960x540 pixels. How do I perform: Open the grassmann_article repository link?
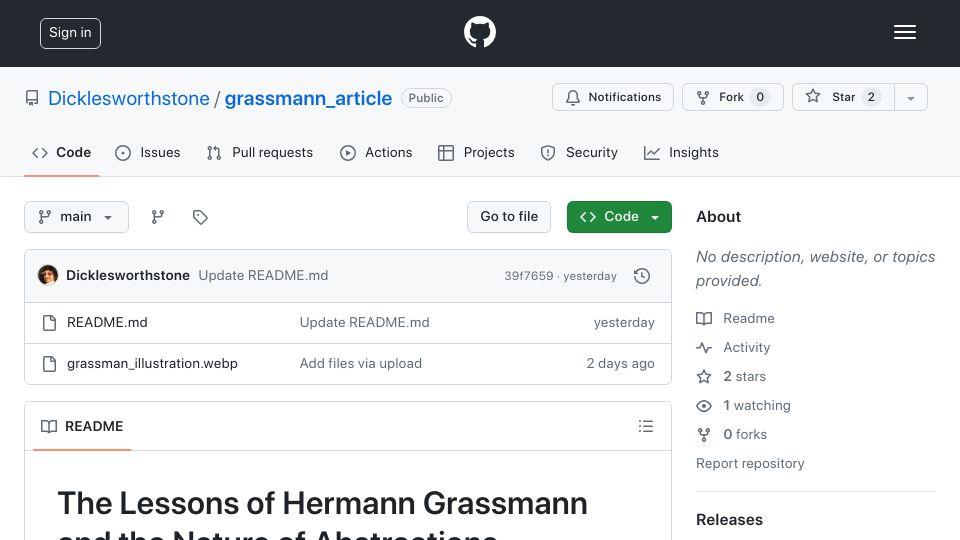[308, 98]
